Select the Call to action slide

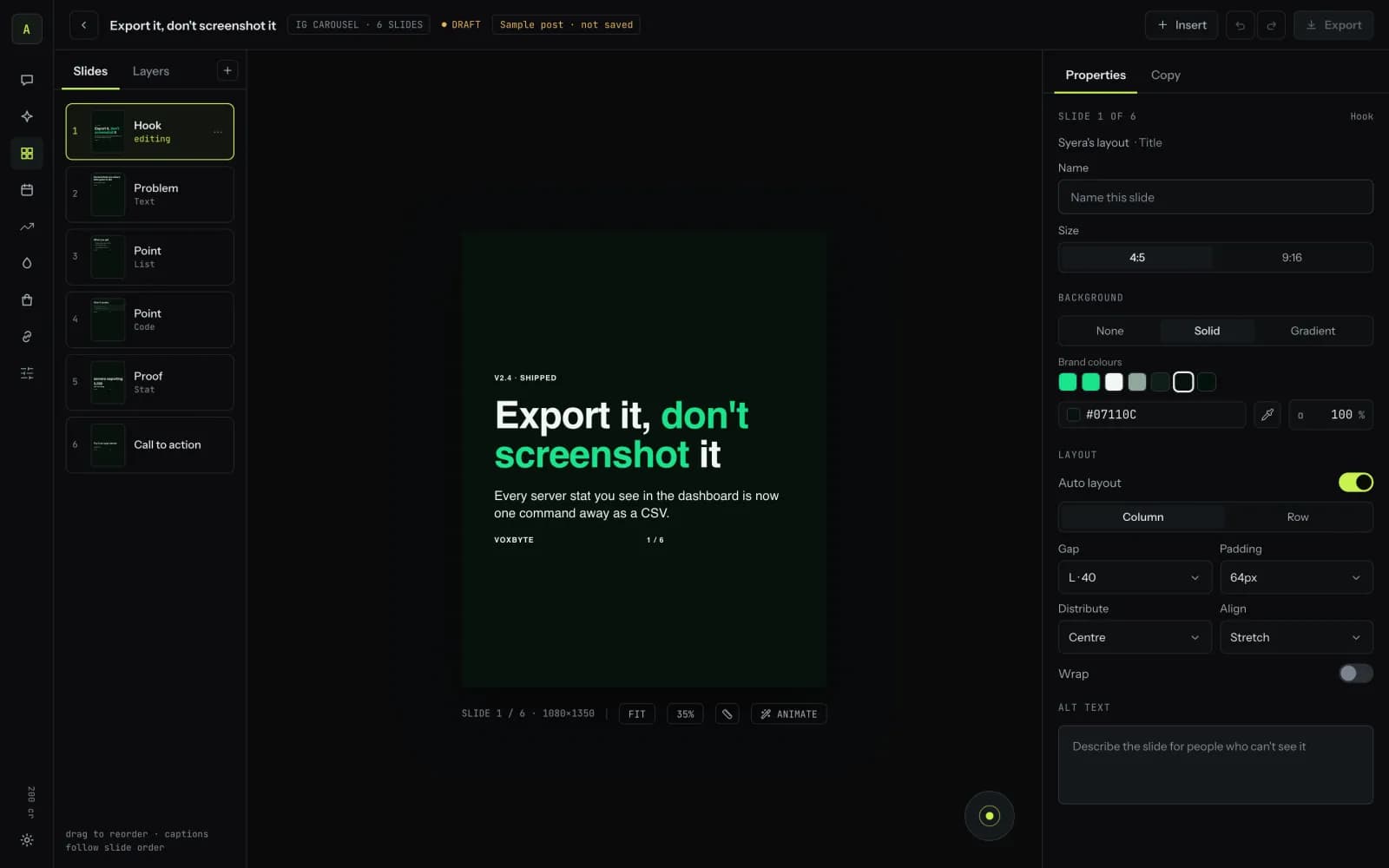[x=149, y=445]
